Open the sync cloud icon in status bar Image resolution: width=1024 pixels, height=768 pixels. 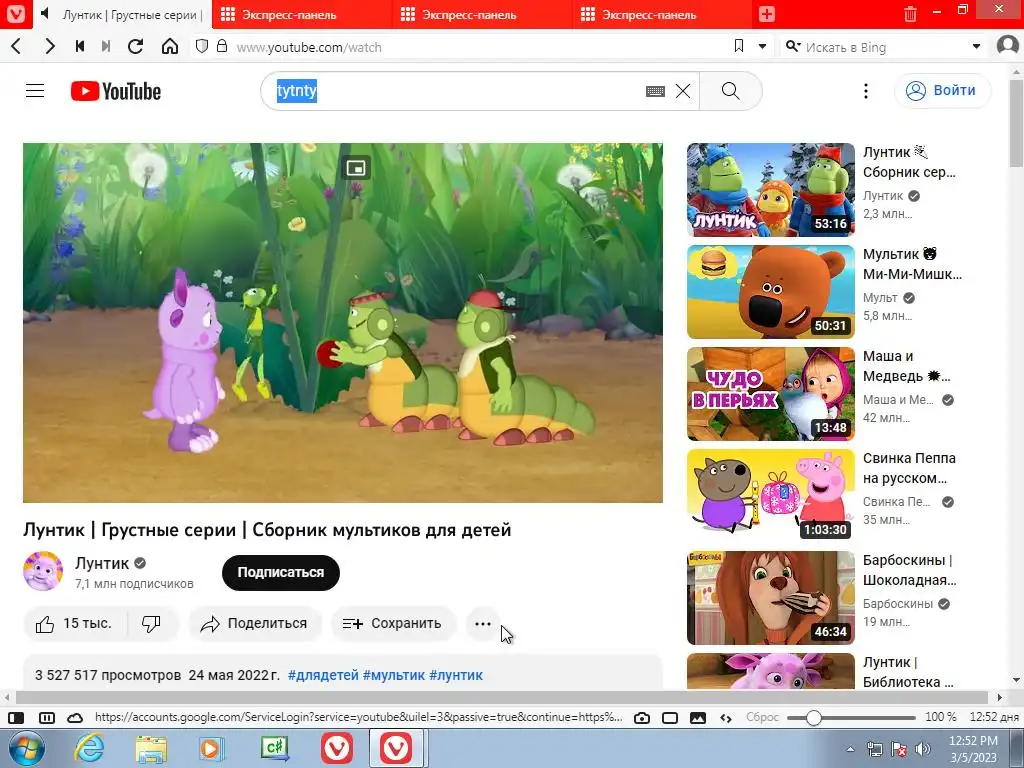[x=75, y=717]
